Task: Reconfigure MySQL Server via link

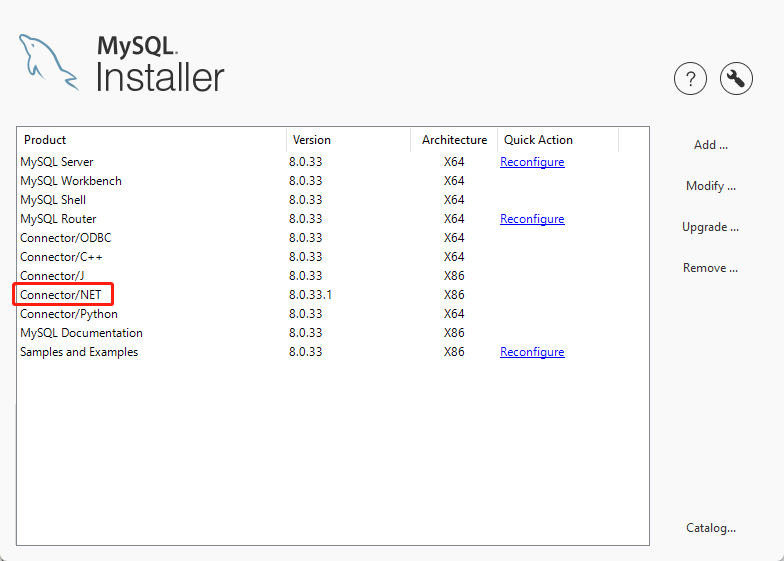Action: tap(532, 162)
